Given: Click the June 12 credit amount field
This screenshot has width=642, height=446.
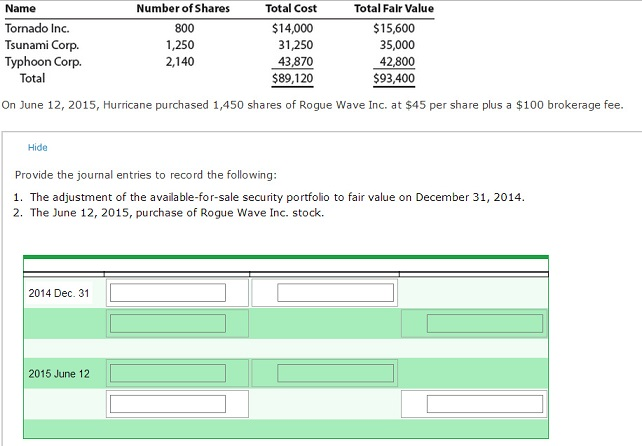Looking at the screenshot, I should [485, 404].
